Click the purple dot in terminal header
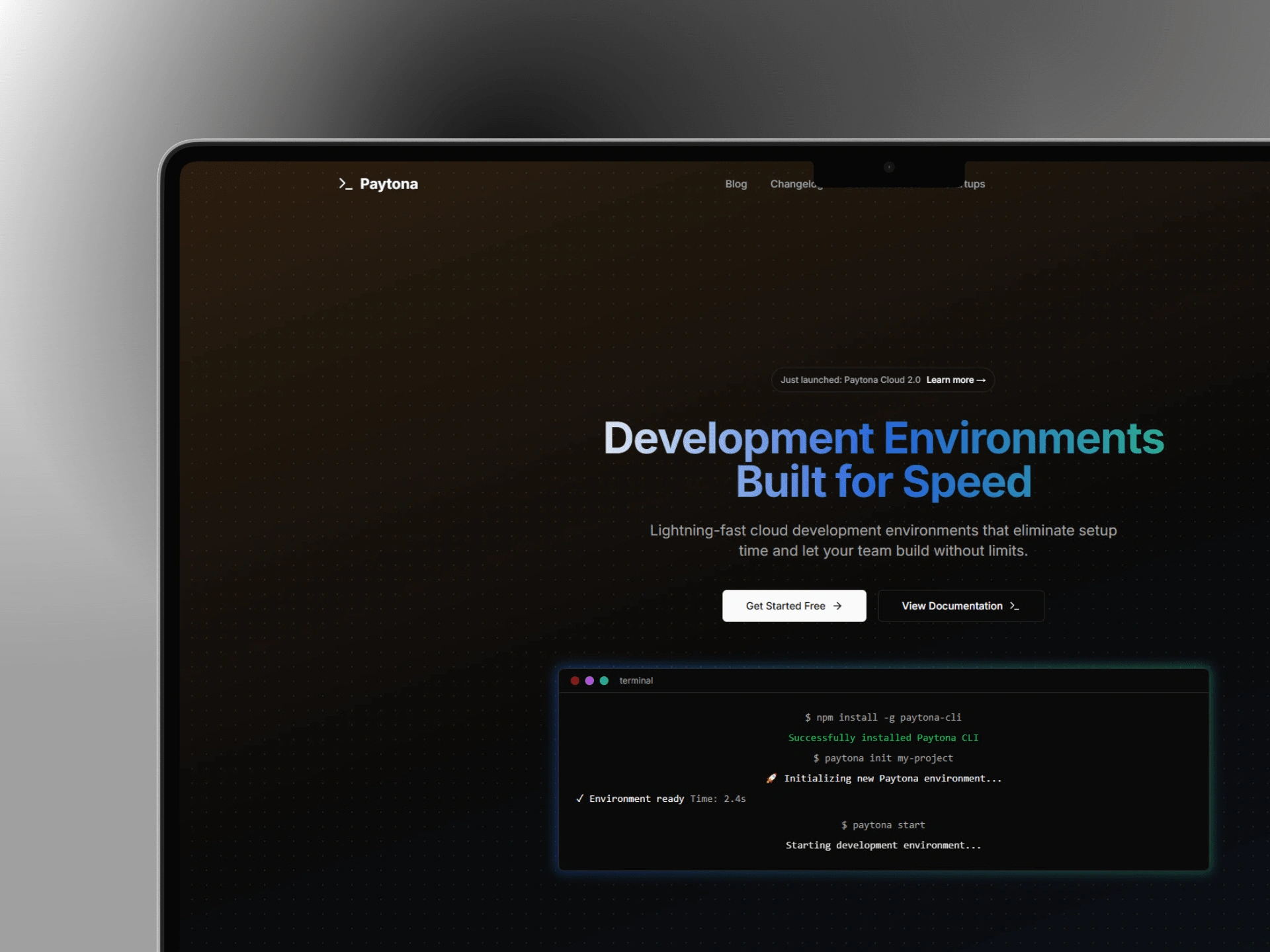Viewport: 1270px width, 952px height. click(x=589, y=680)
